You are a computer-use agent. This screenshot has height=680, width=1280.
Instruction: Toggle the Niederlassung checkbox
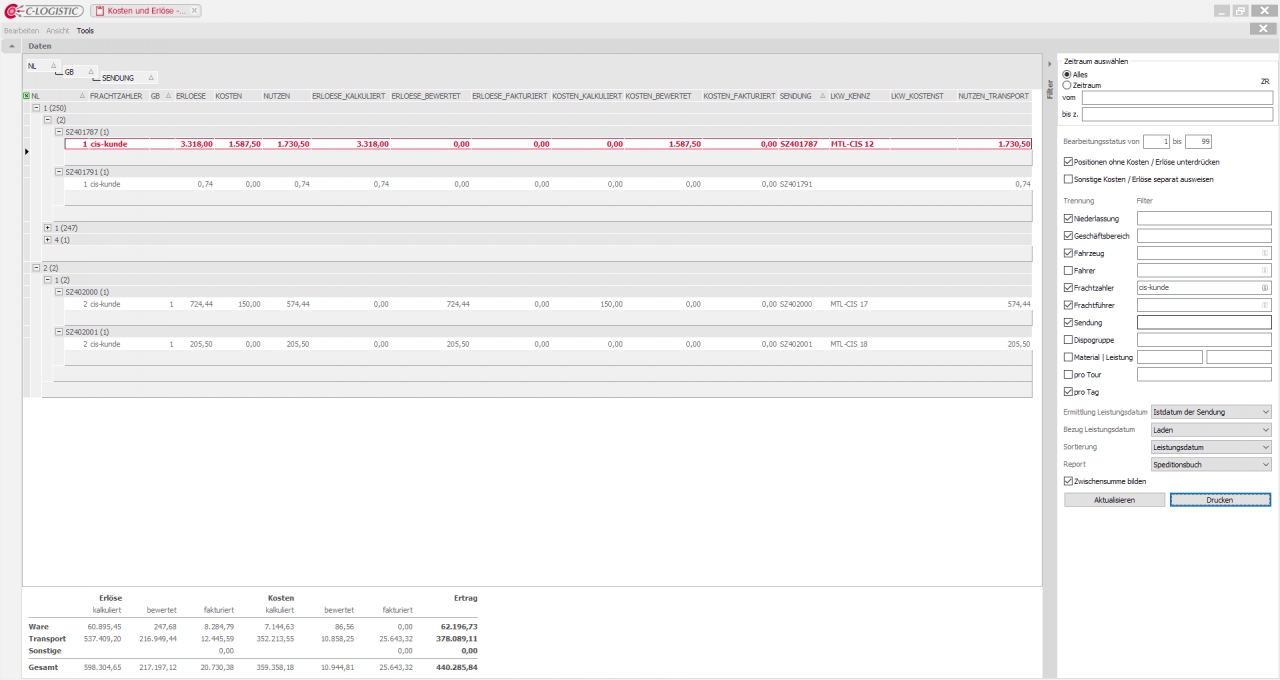pyautogui.click(x=1068, y=218)
